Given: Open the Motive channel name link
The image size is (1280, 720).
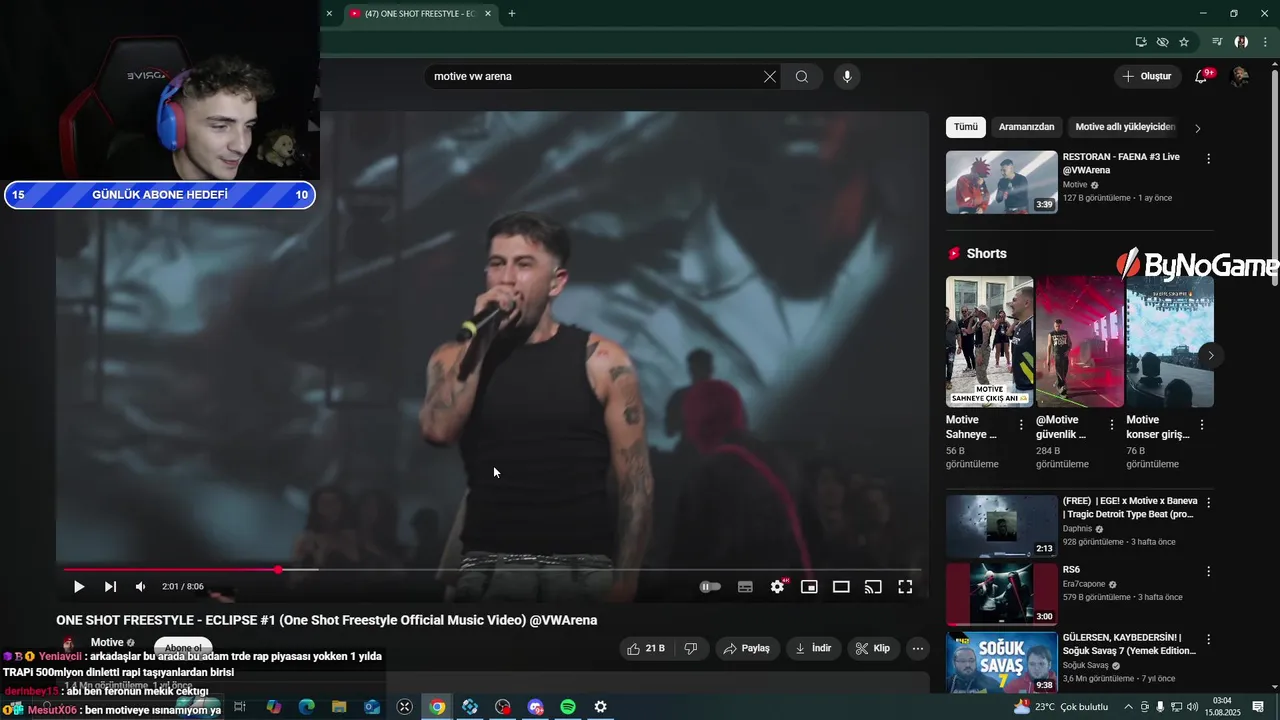Looking at the screenshot, I should pos(107,642).
